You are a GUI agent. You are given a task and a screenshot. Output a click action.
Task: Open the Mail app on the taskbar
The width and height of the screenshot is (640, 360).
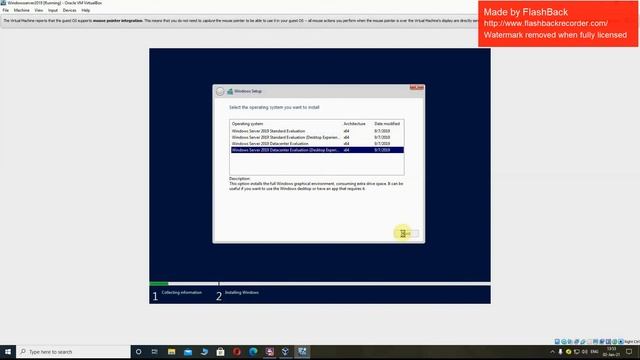[x=188, y=352]
